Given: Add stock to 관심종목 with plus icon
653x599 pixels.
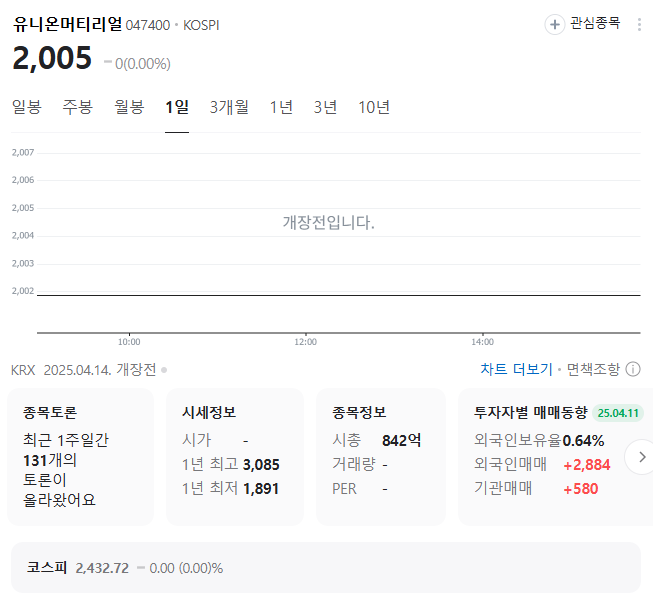Looking at the screenshot, I should click(554, 25).
